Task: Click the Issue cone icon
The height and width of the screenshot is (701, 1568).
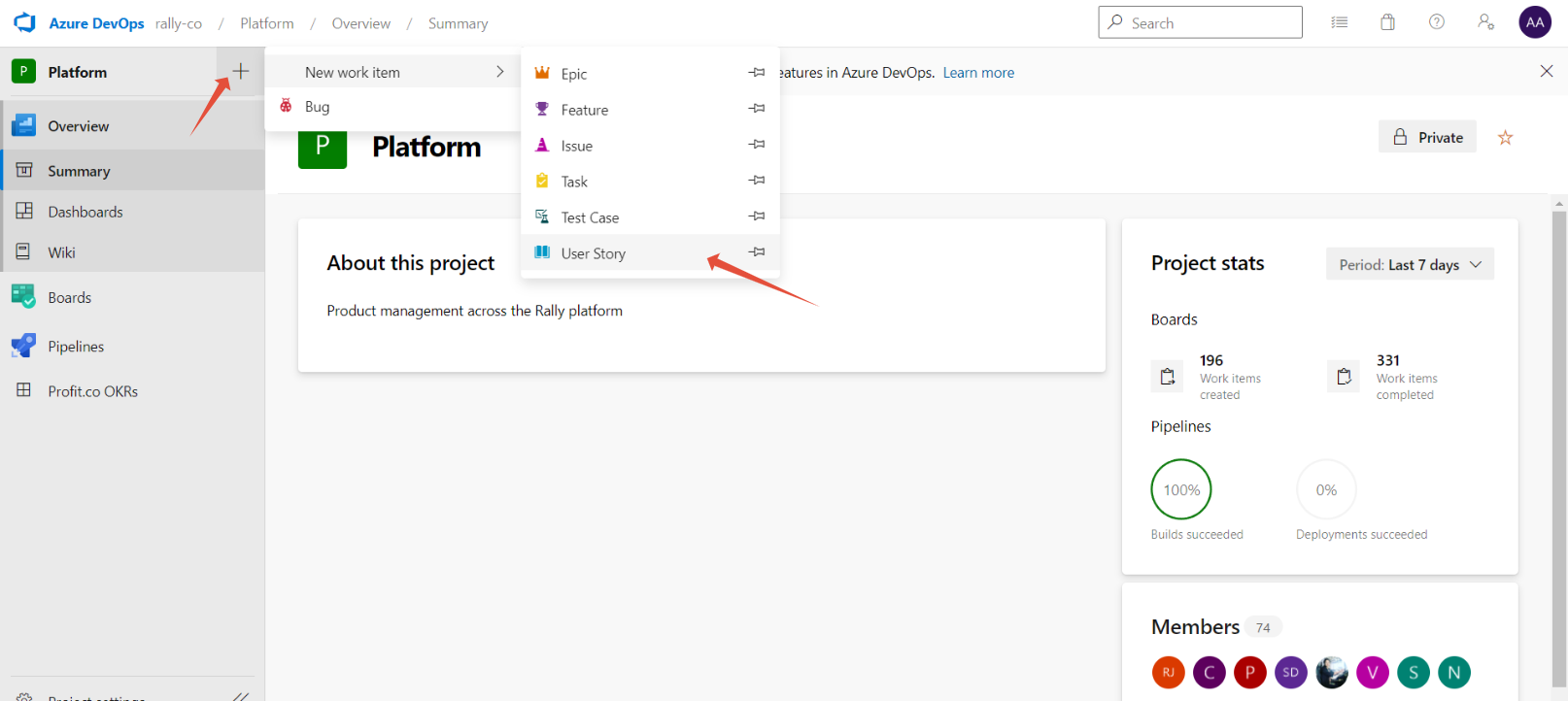Action: [542, 145]
